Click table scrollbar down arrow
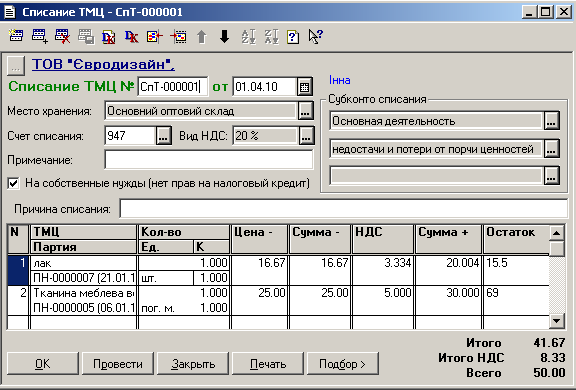 [x=557, y=321]
